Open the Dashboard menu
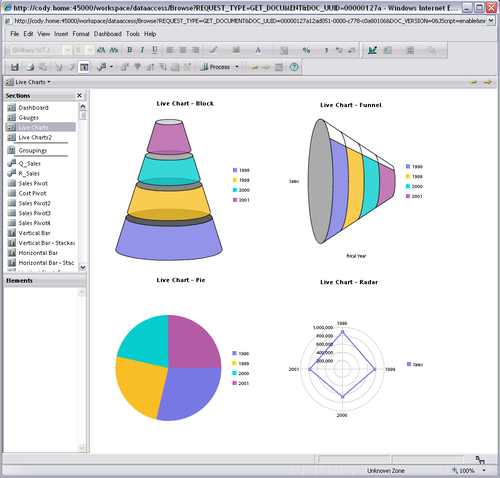The height and width of the screenshot is (478, 500). [108, 34]
